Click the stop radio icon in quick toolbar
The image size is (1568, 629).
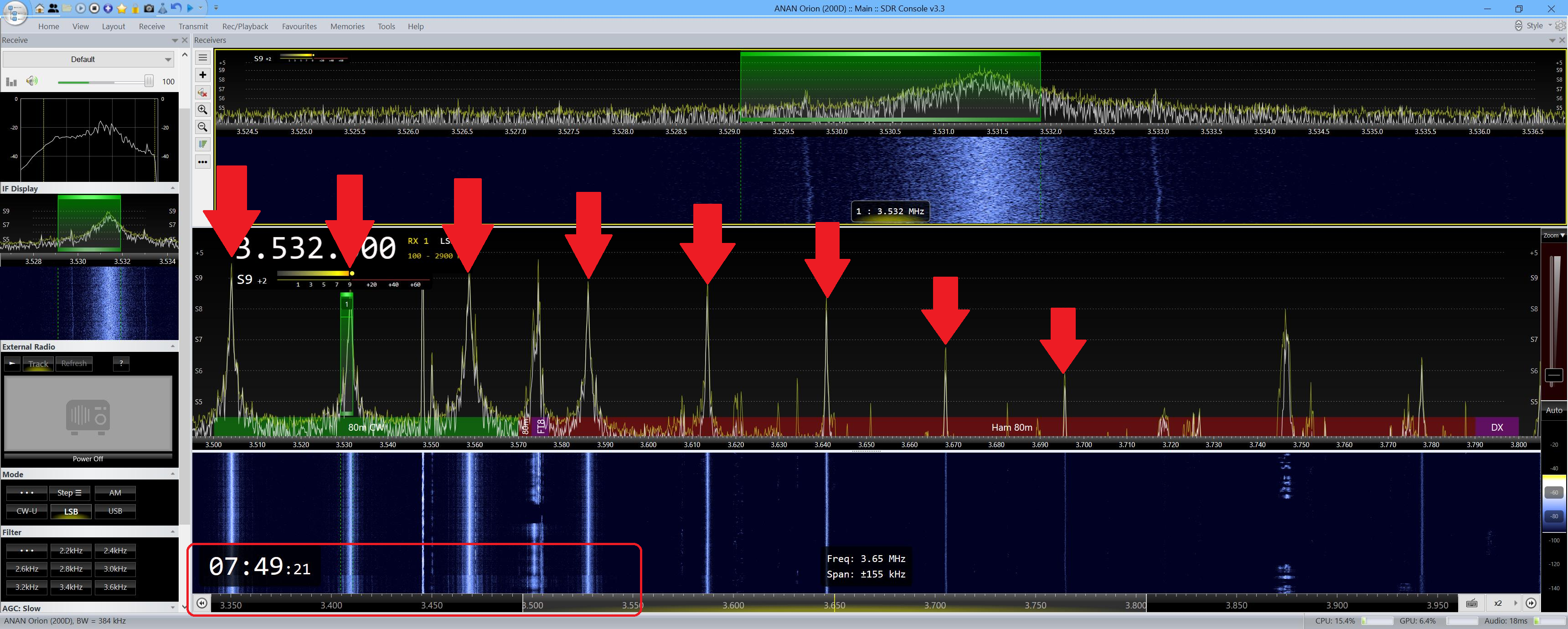94,9
